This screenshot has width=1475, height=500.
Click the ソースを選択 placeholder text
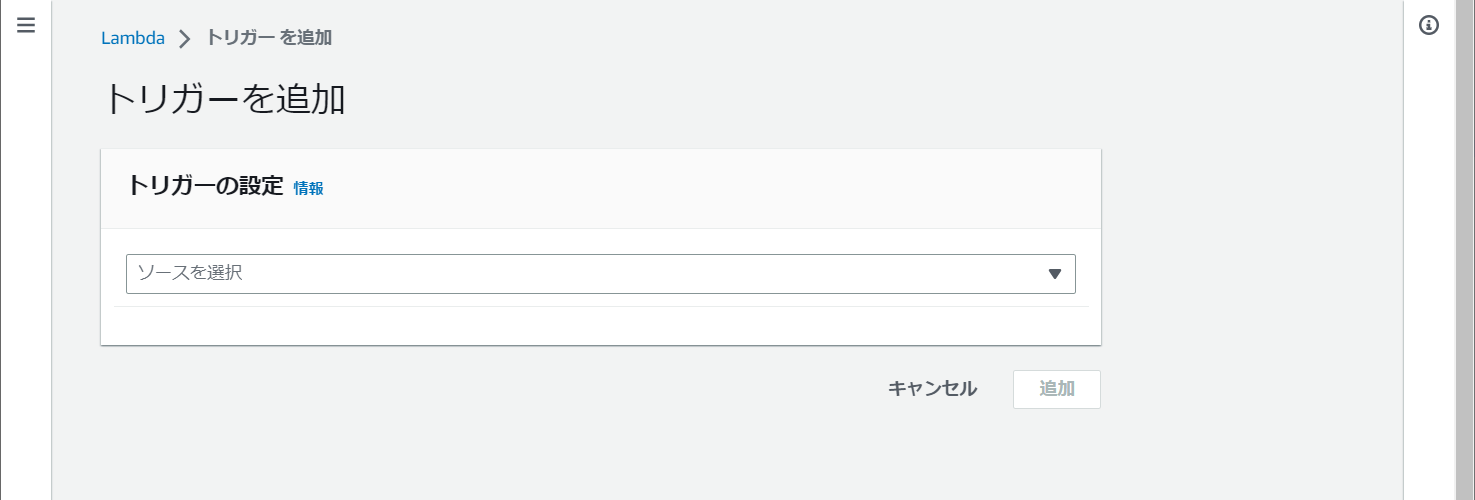tap(190, 273)
